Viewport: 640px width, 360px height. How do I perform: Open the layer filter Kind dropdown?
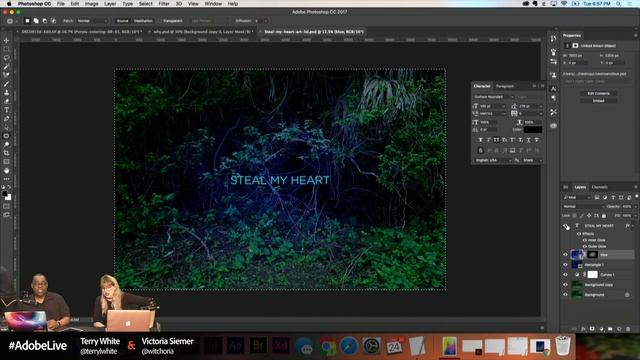[577, 198]
